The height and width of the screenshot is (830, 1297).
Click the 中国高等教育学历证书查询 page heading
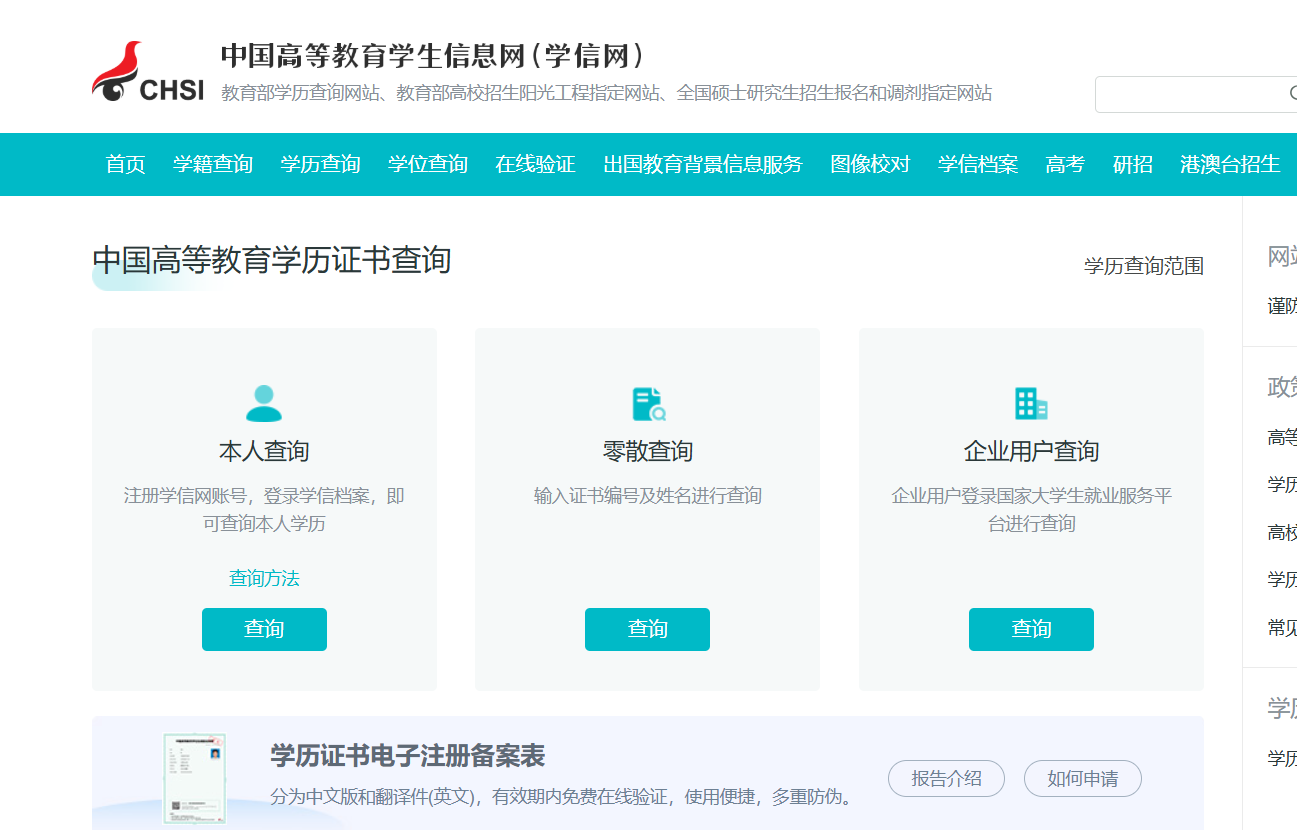click(272, 260)
